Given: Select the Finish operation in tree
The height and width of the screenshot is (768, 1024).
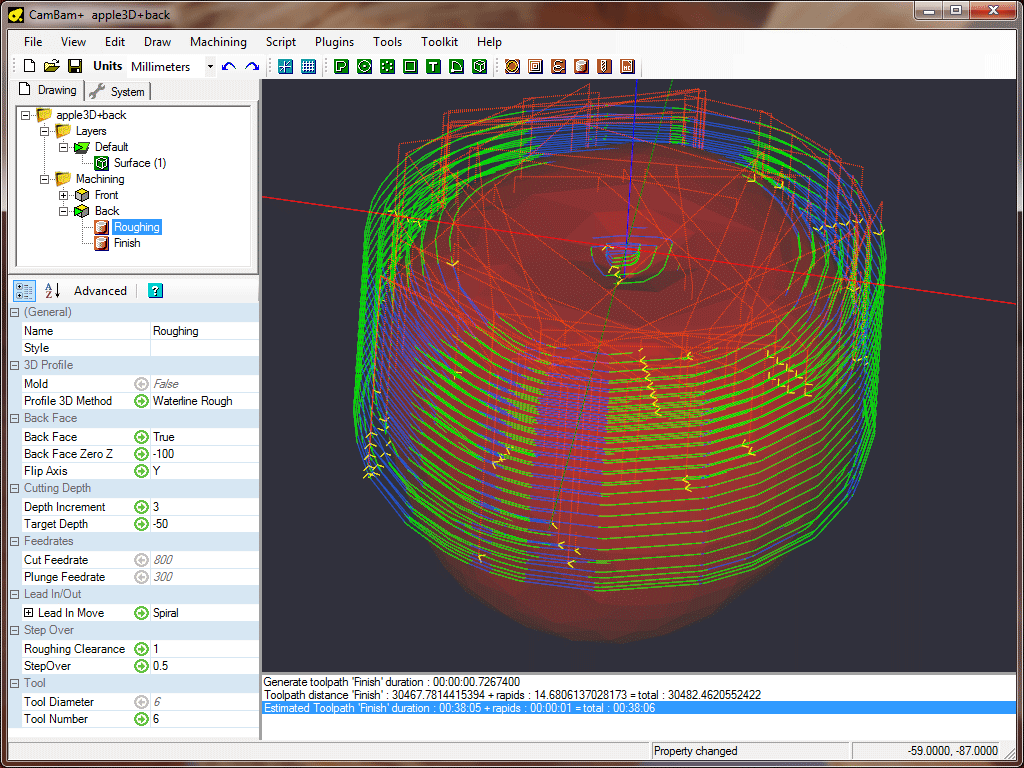Looking at the screenshot, I should pos(126,243).
